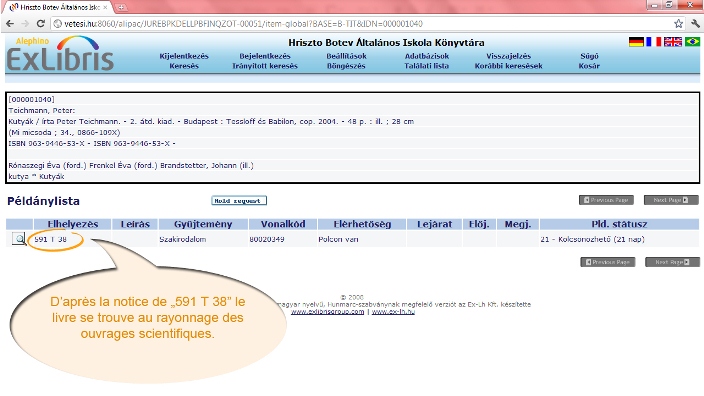Click record number [000001040]
Viewport: 704px width, 396px height.
31,99
